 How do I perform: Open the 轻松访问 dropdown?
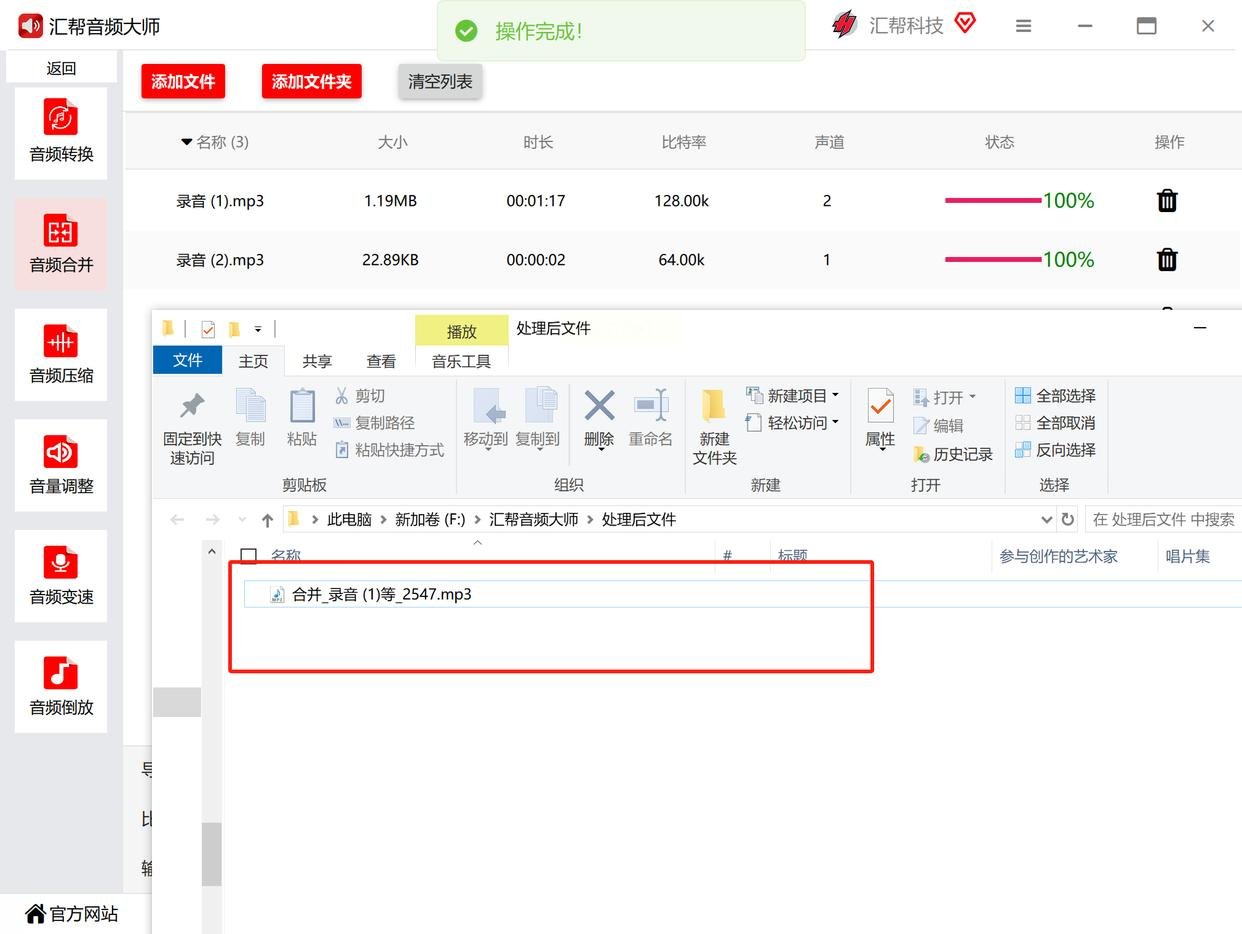[x=835, y=423]
